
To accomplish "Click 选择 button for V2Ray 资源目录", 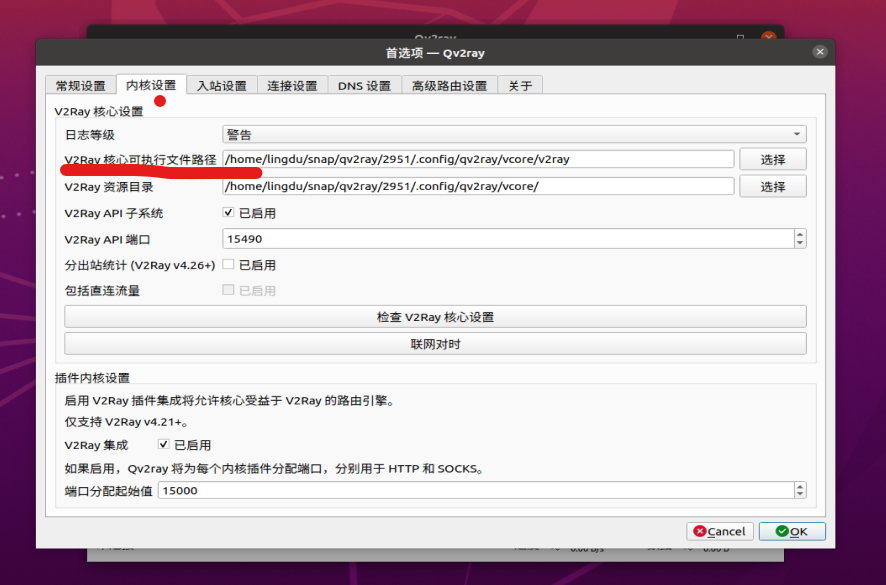I will [x=772, y=186].
